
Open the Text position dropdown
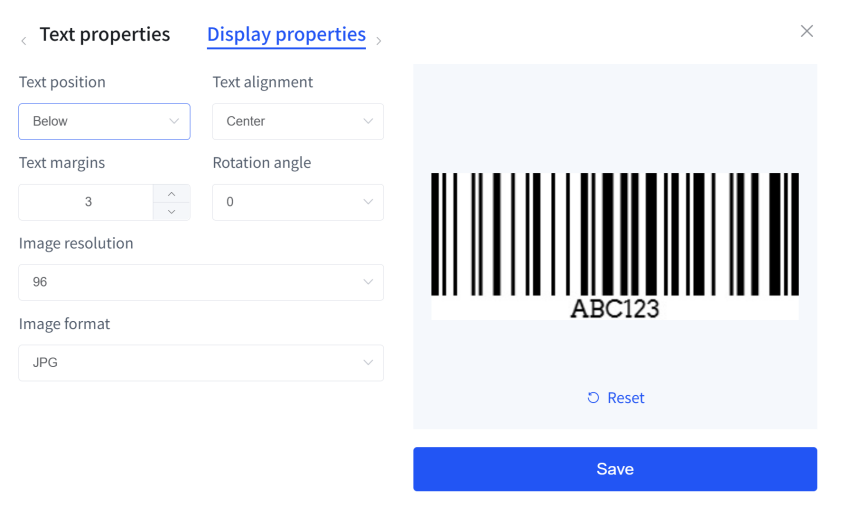click(104, 122)
